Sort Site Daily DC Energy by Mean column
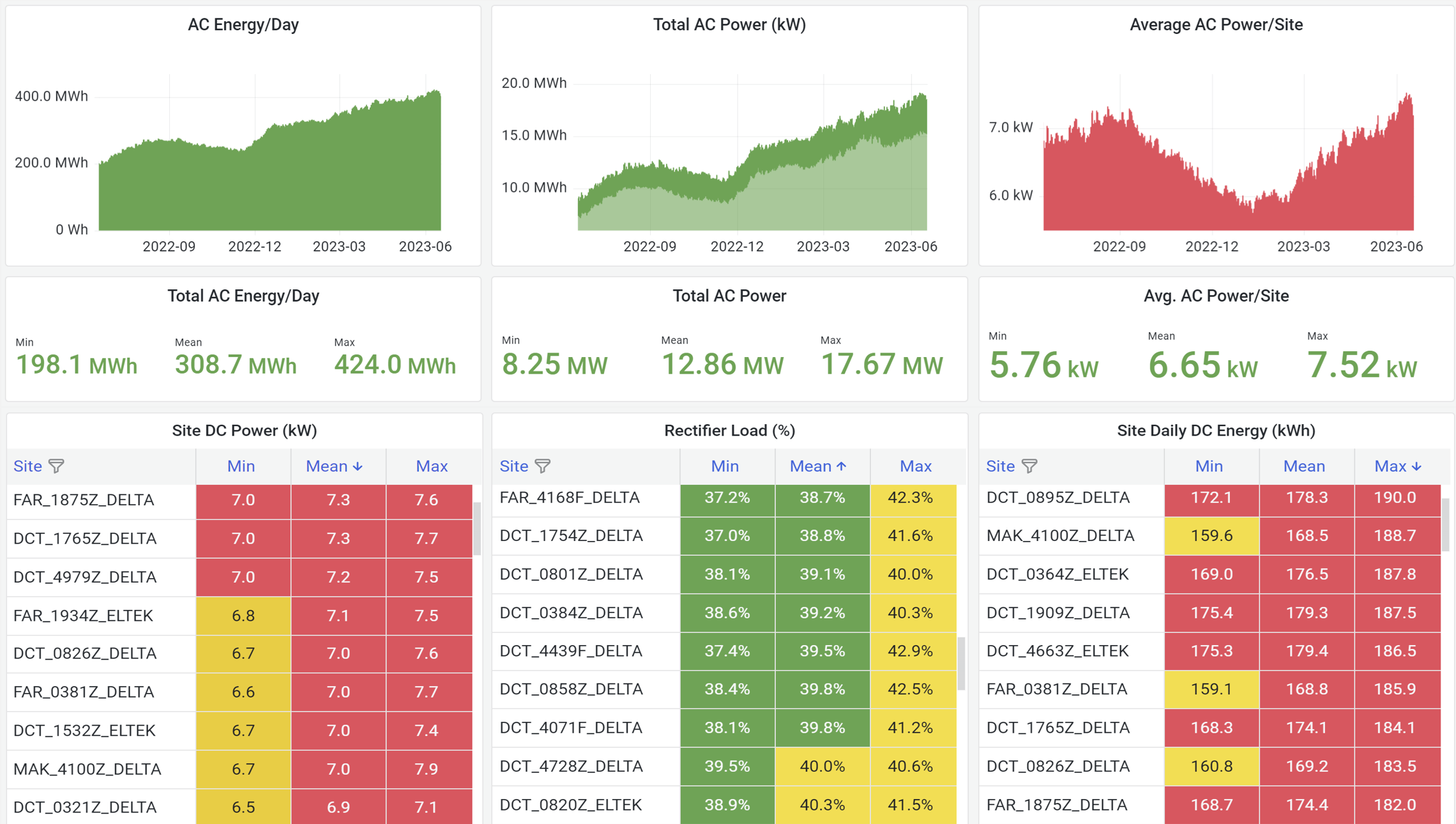The image size is (1456, 824). [x=1304, y=466]
